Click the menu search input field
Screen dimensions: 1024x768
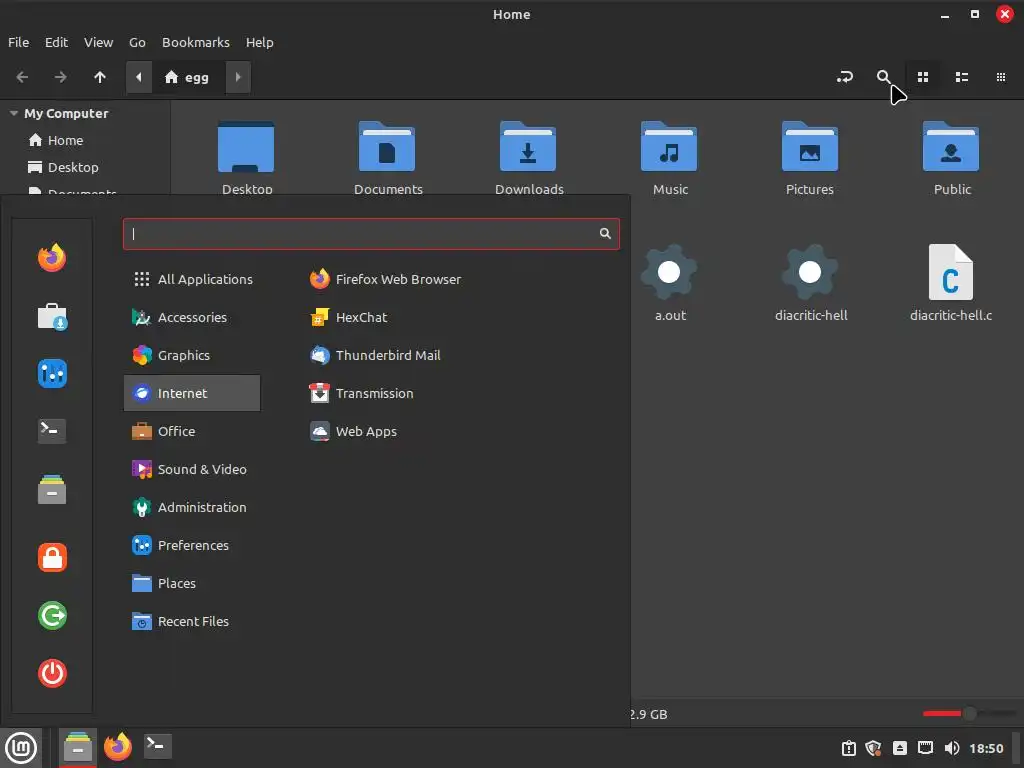(371, 234)
